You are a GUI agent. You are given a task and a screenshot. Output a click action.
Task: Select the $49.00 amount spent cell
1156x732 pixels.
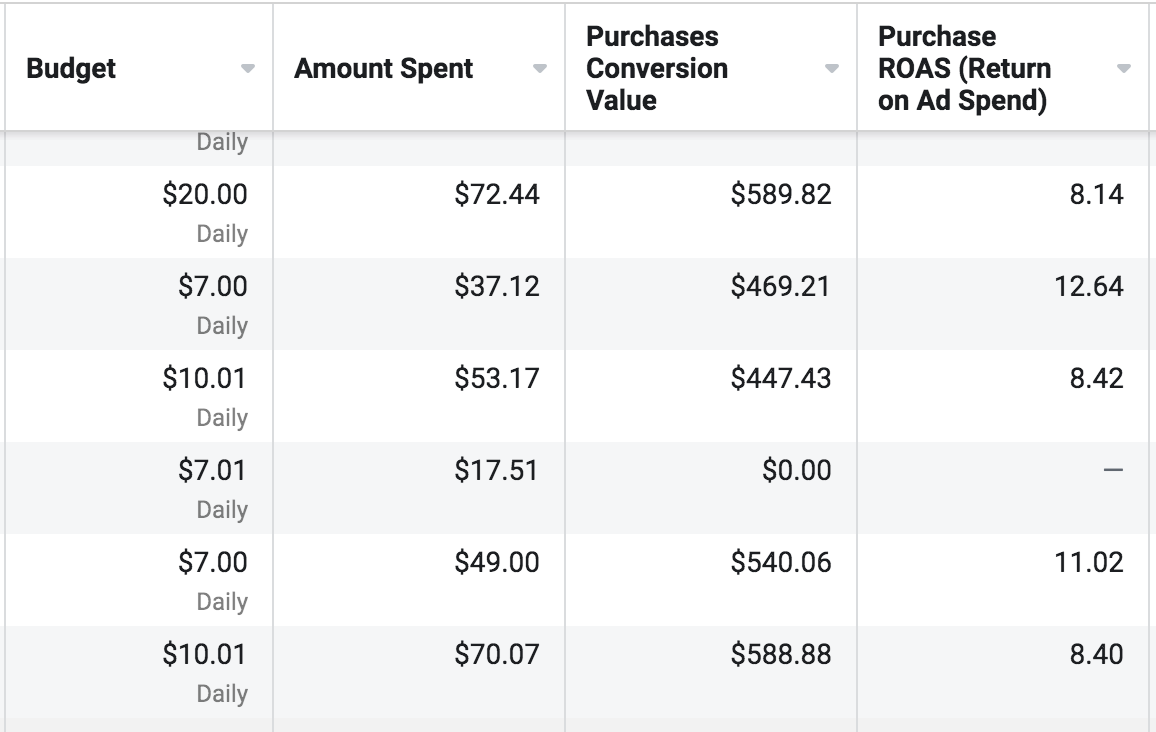(x=419, y=580)
